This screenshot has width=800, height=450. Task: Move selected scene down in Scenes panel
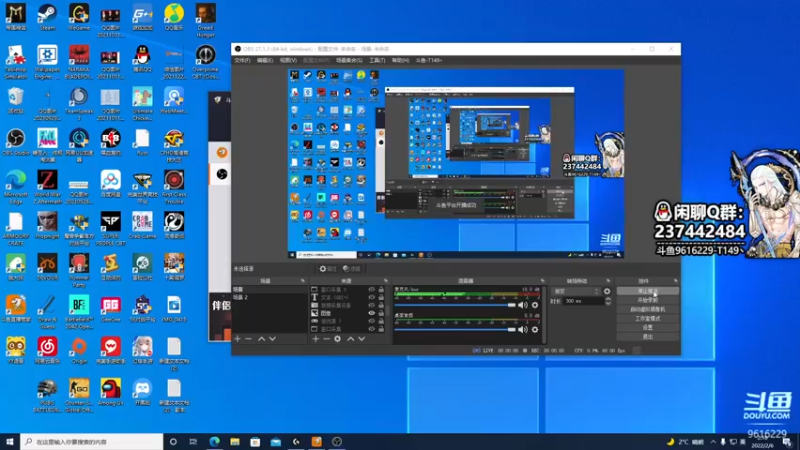[272, 339]
